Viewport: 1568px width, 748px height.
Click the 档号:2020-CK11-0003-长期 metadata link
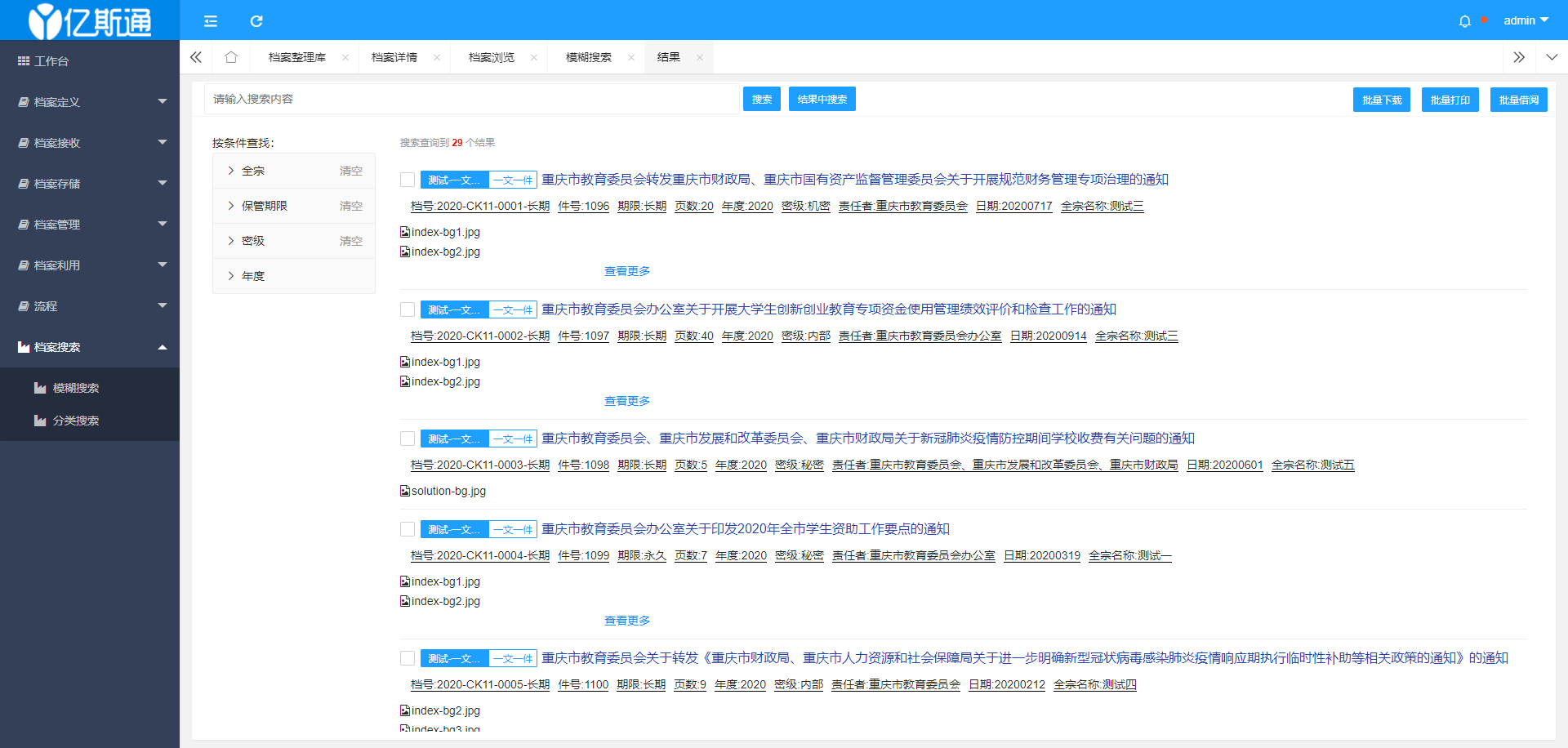pos(480,465)
